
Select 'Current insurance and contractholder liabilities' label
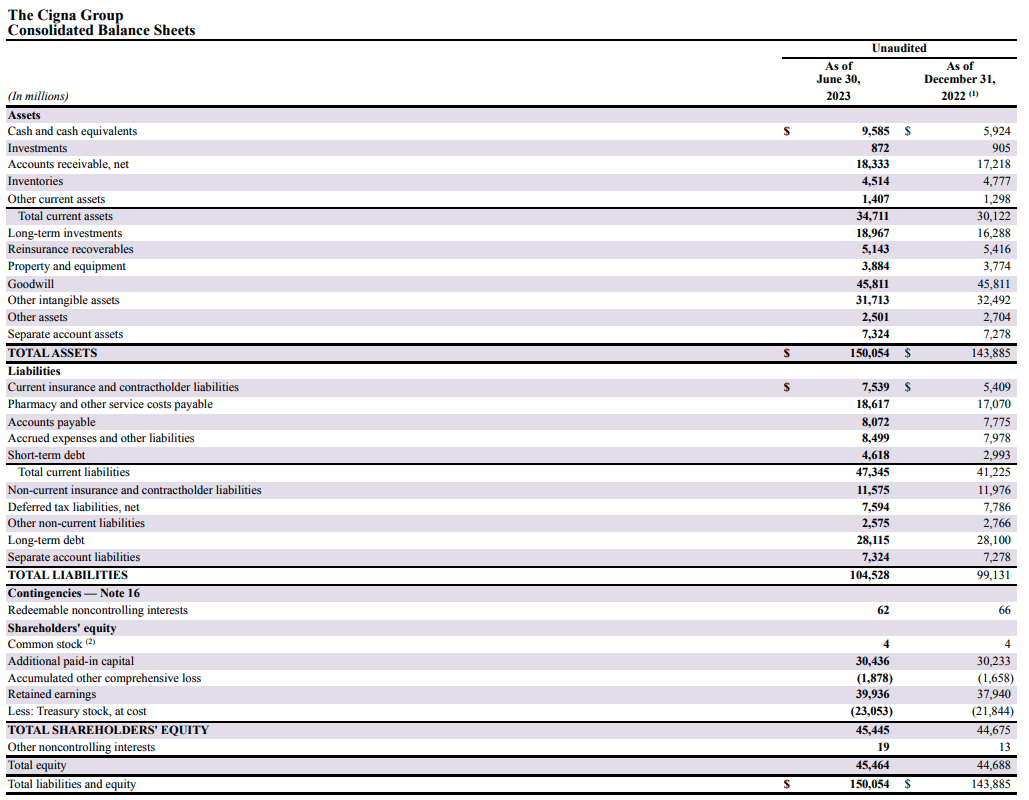point(123,388)
